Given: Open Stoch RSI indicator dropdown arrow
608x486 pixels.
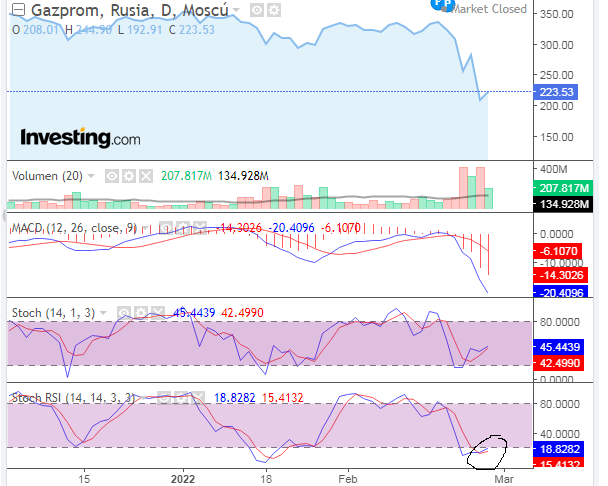Looking at the screenshot, I should 143,398.
